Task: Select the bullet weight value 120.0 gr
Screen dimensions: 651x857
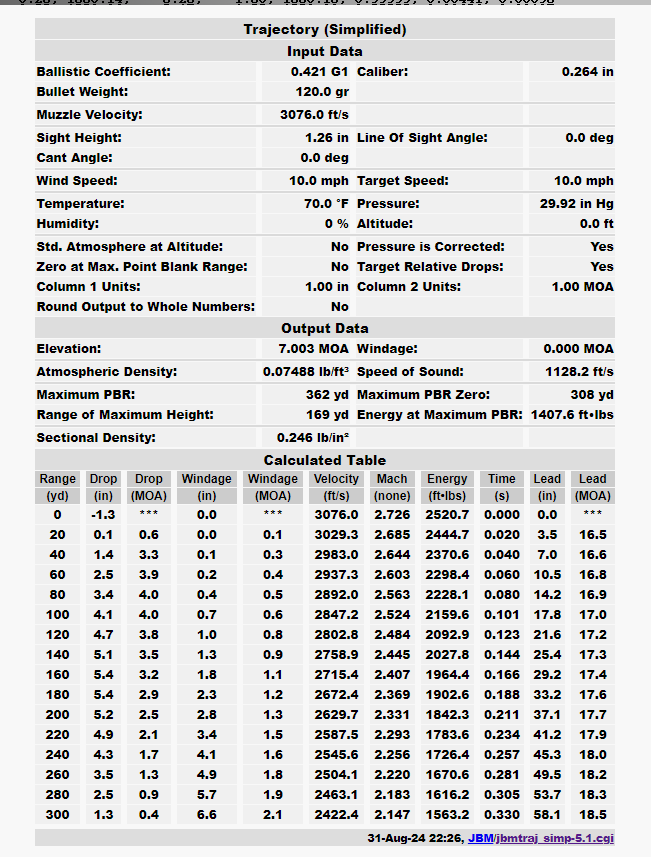Action: pyautogui.click(x=322, y=92)
